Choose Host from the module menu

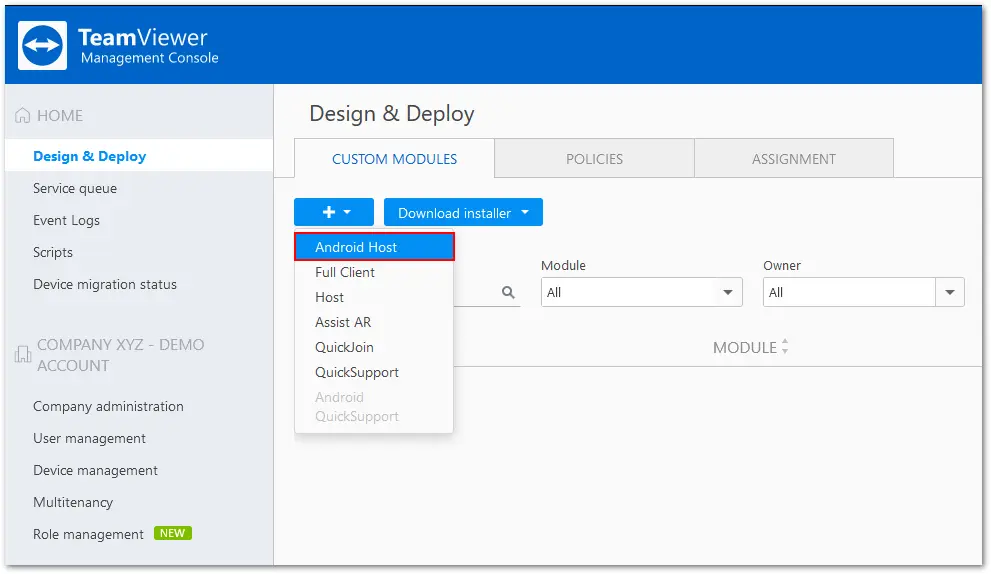(374, 297)
